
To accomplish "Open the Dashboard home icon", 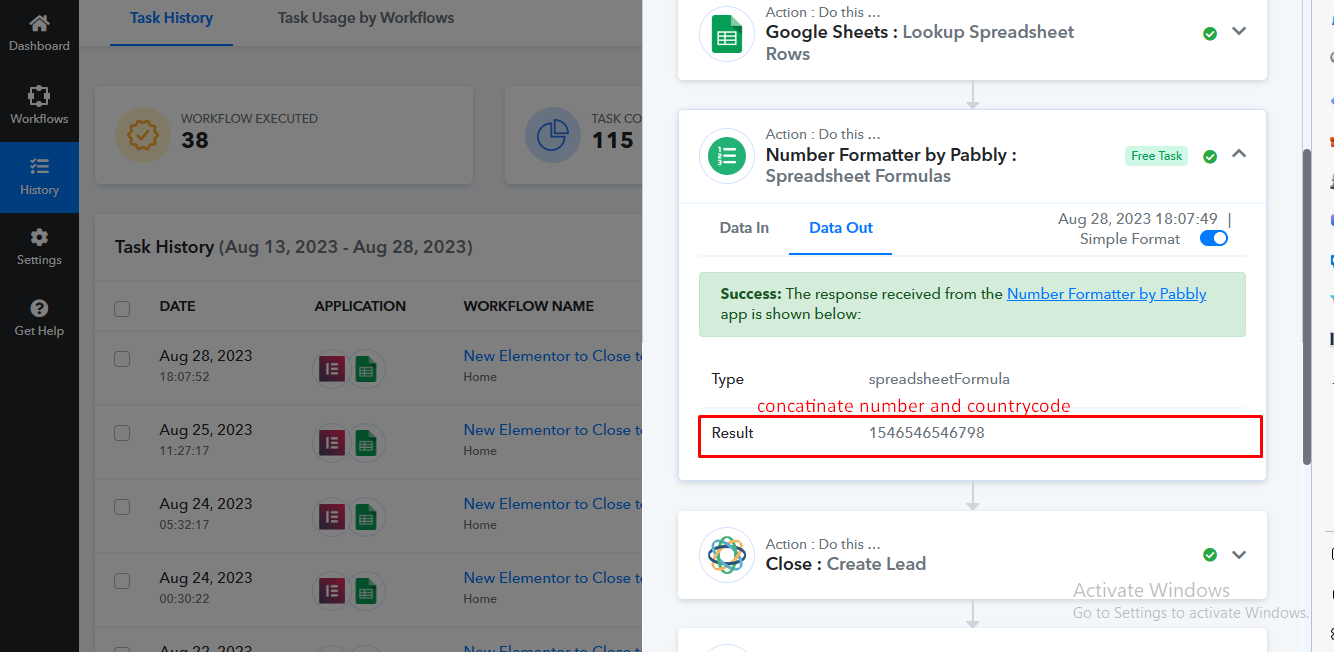I will [x=39, y=23].
